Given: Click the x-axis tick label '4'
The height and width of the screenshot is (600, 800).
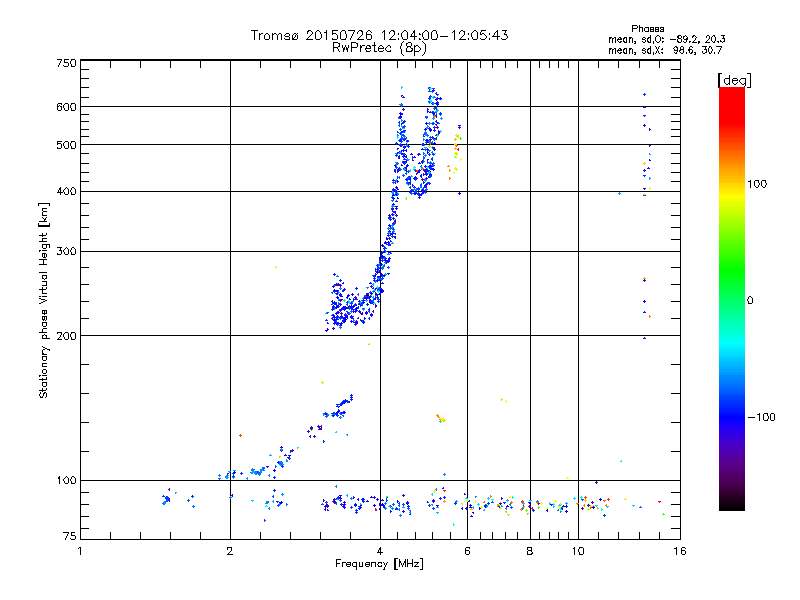Looking at the screenshot, I should tap(380, 551).
